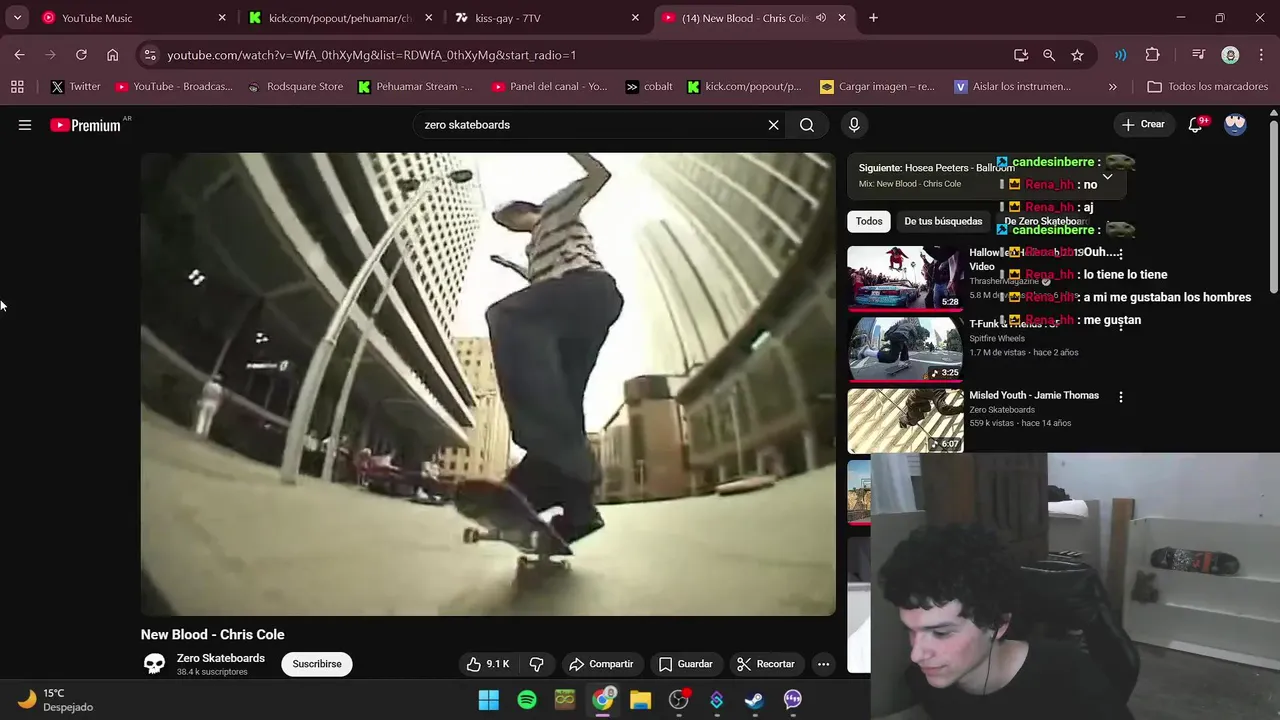Image resolution: width=1280 pixels, height=720 pixels.
Task: Go to the browser home page
Action: 112,55
